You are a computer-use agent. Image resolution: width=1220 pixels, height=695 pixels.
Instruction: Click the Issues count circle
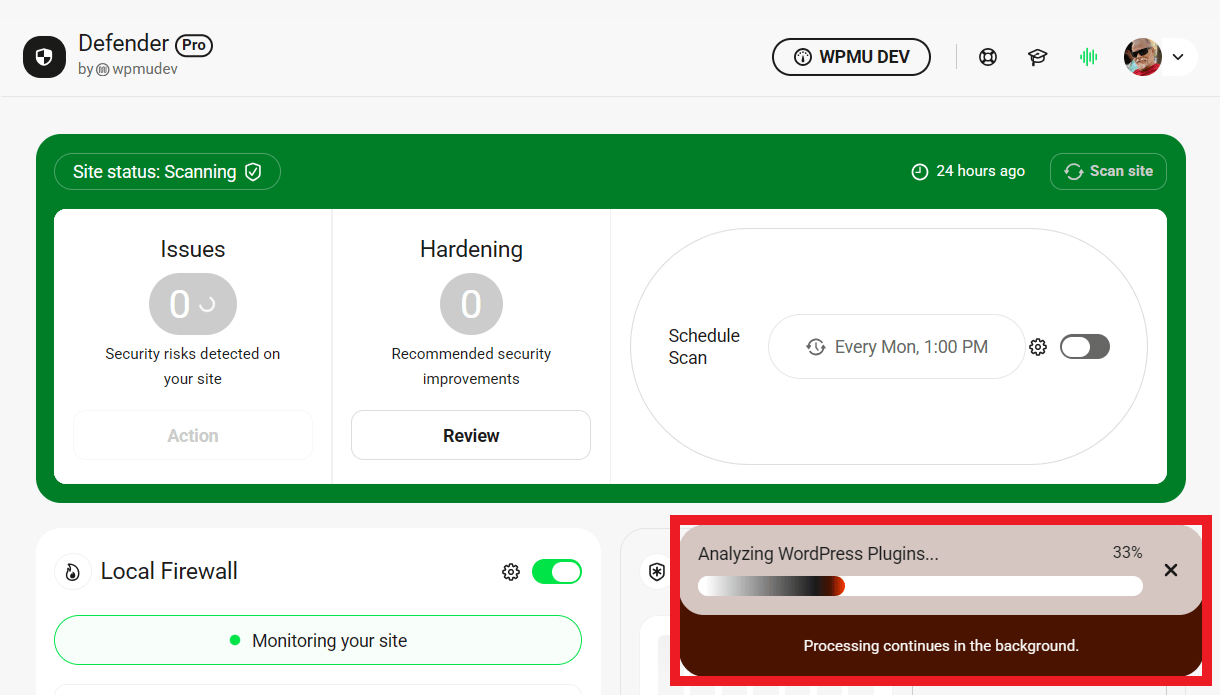(193, 304)
